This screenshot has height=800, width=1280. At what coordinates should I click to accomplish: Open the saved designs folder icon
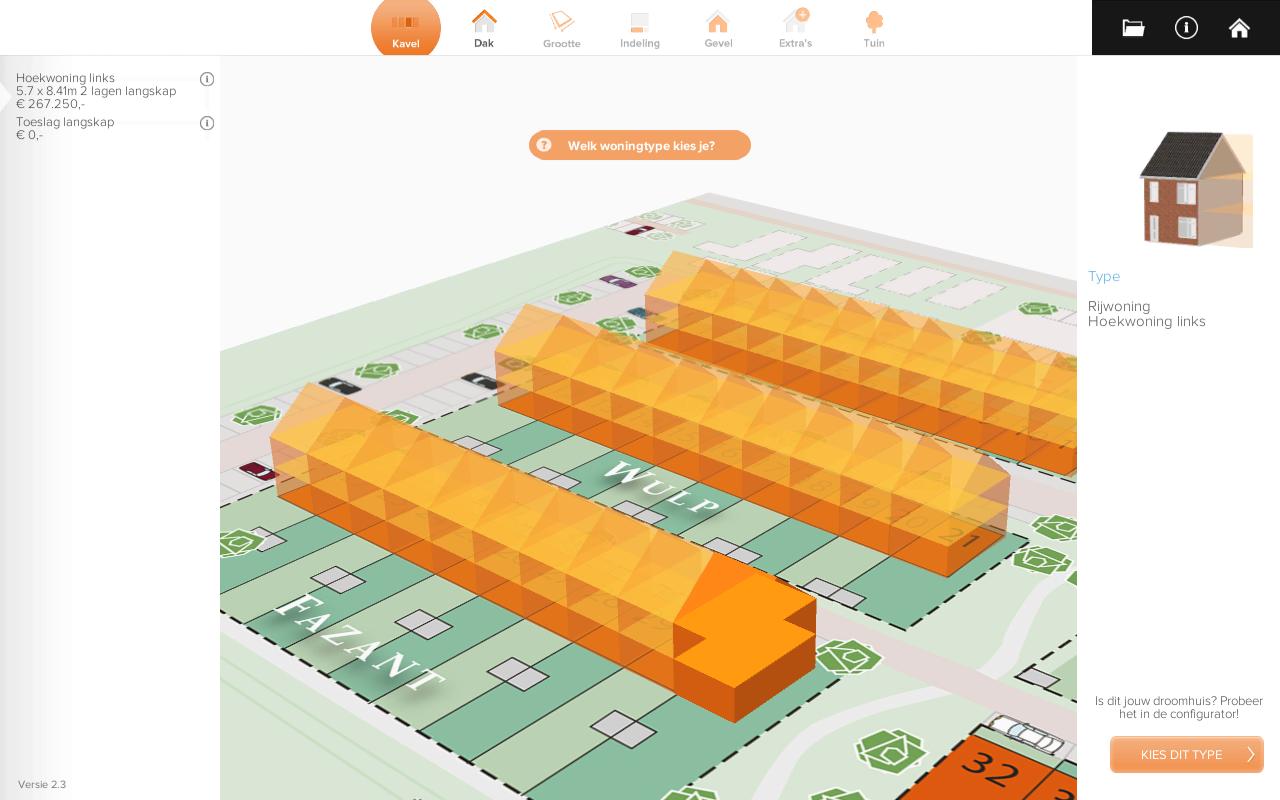pyautogui.click(x=1133, y=28)
